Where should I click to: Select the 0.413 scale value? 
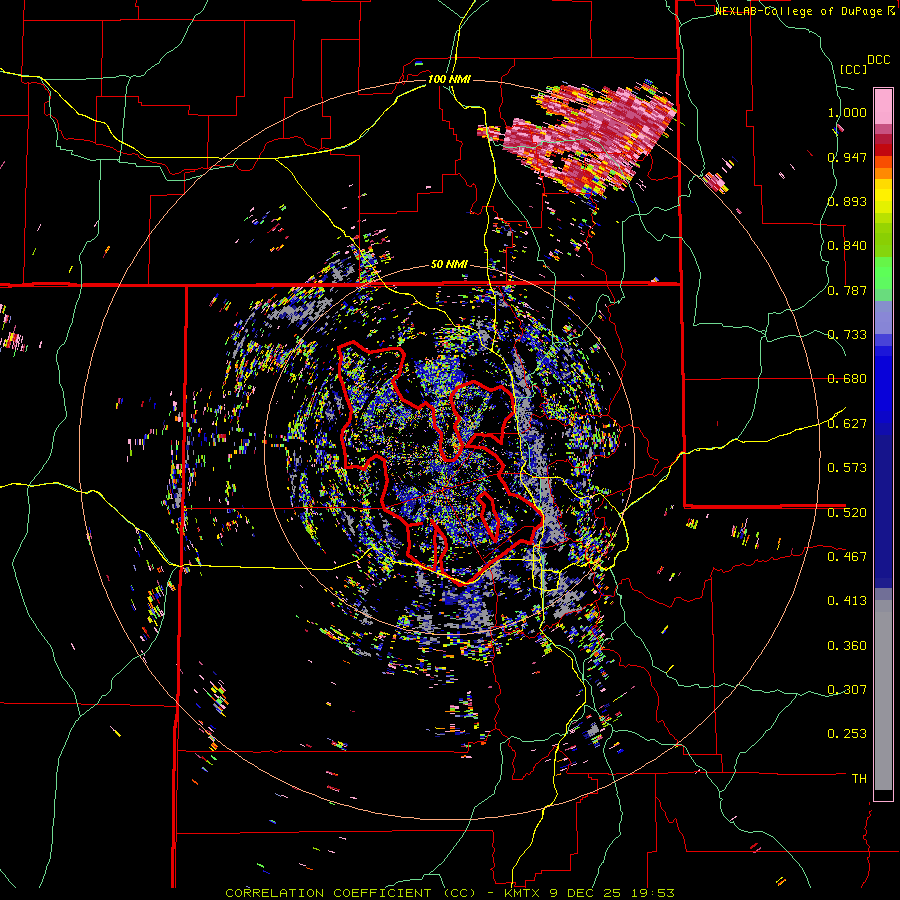pos(847,601)
